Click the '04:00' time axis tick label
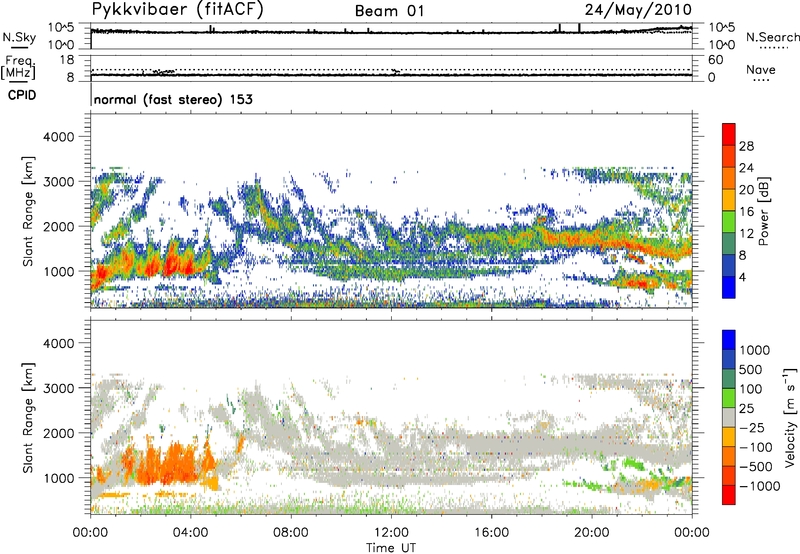 point(191,533)
